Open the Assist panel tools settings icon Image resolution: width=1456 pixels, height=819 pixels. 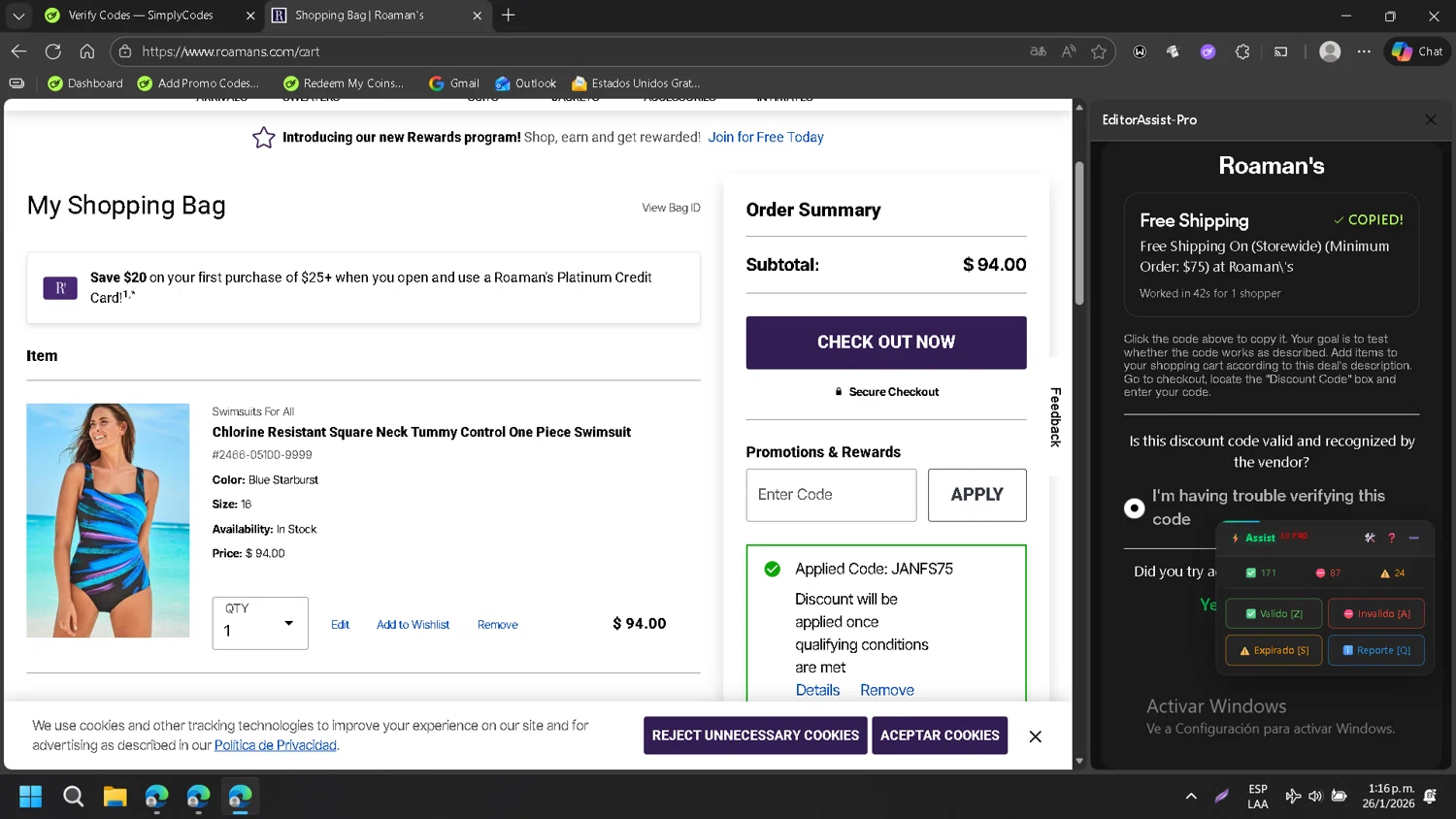tap(1370, 538)
